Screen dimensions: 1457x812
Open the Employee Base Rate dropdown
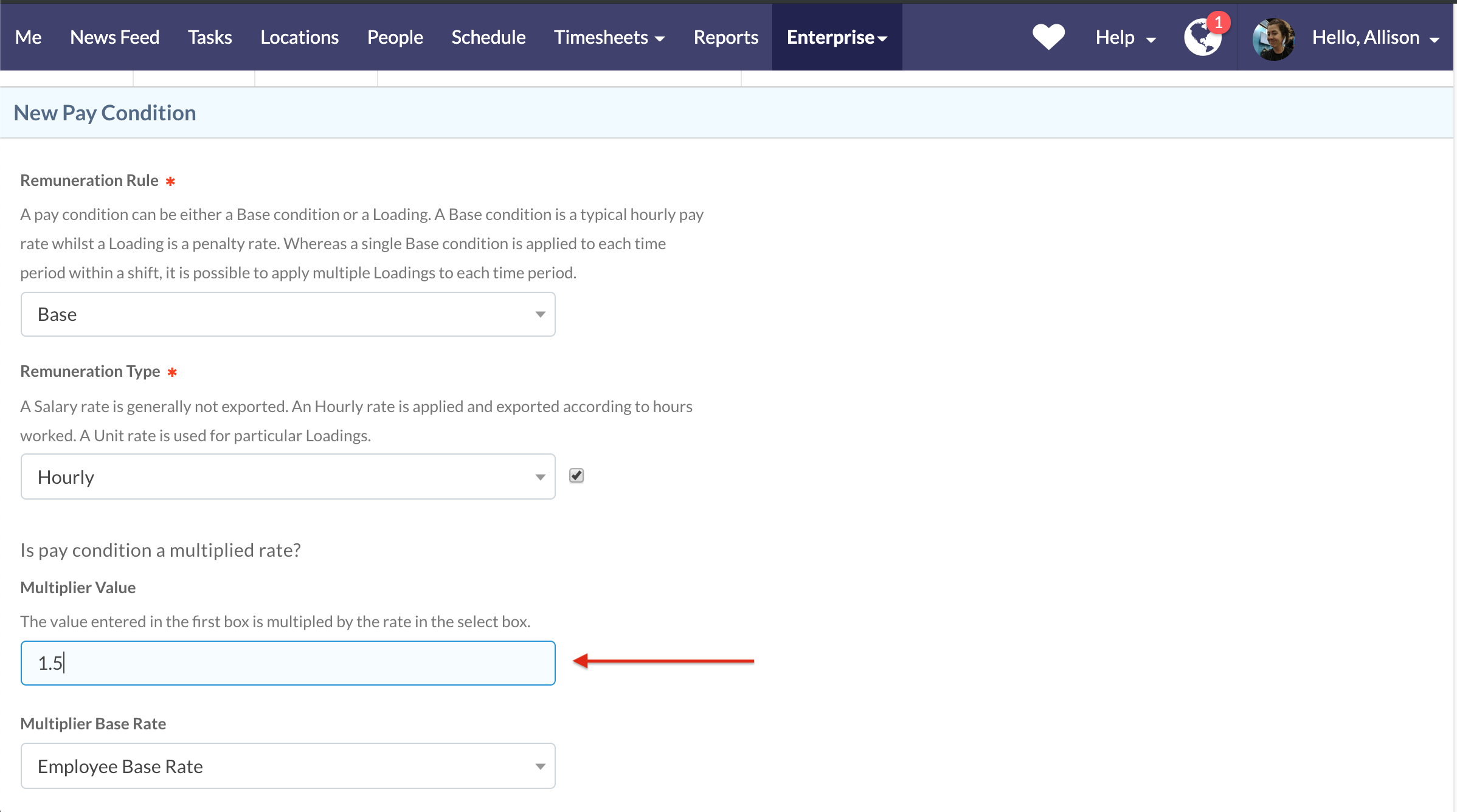coord(288,766)
